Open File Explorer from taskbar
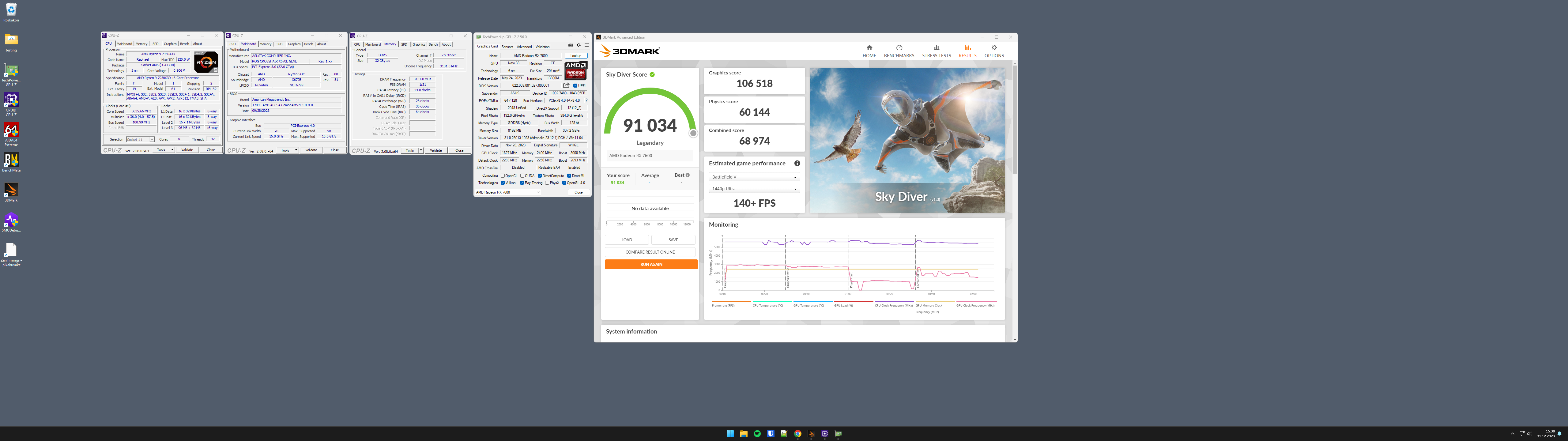 743,434
